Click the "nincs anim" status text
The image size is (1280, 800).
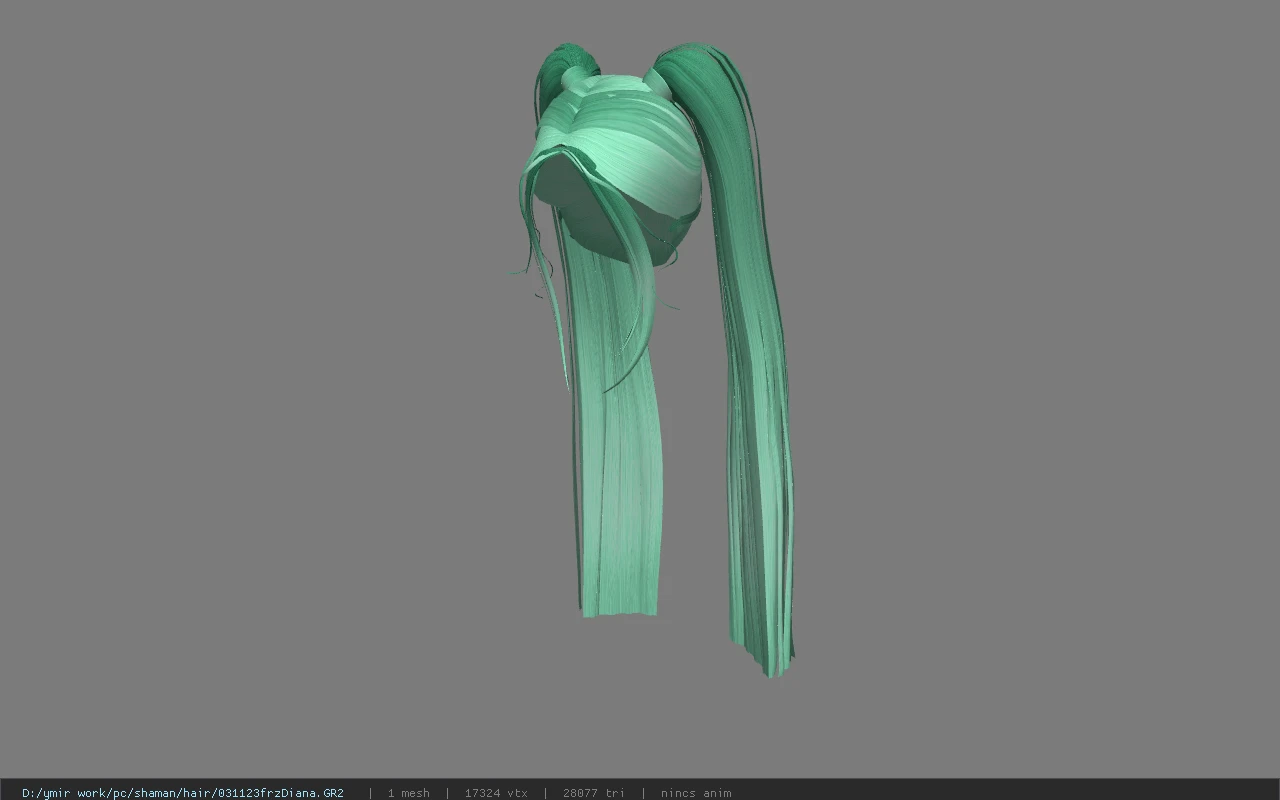[x=696, y=793]
